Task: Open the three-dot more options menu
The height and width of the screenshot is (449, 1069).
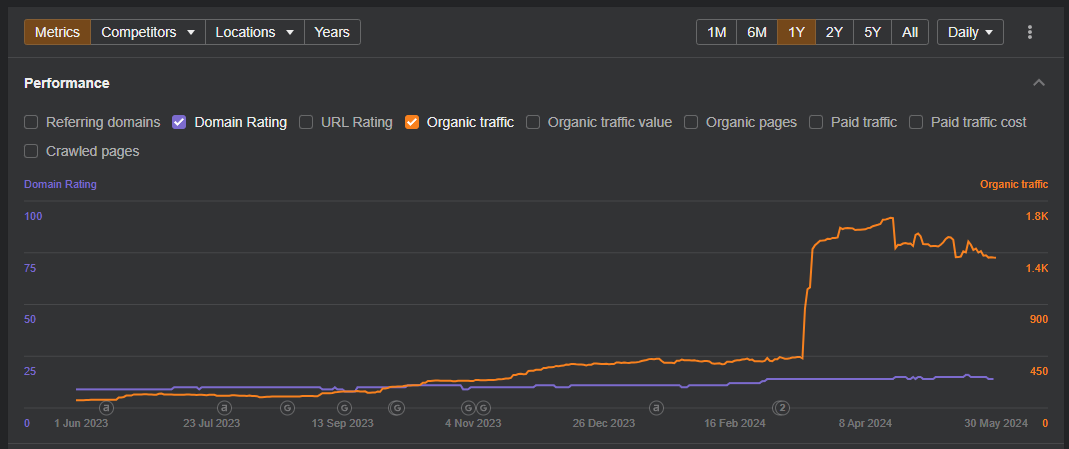Action: (1030, 32)
